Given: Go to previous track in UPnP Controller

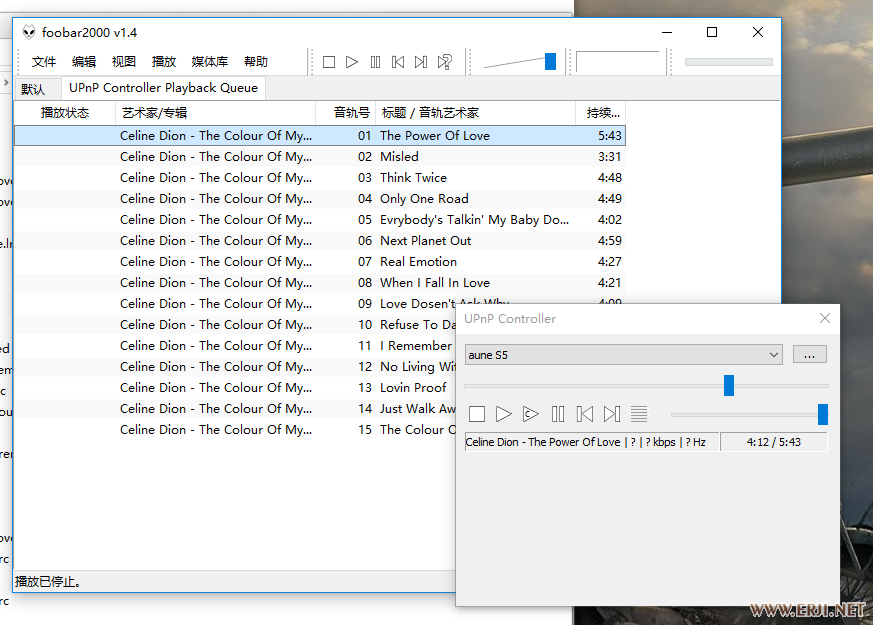Looking at the screenshot, I should click(585, 414).
